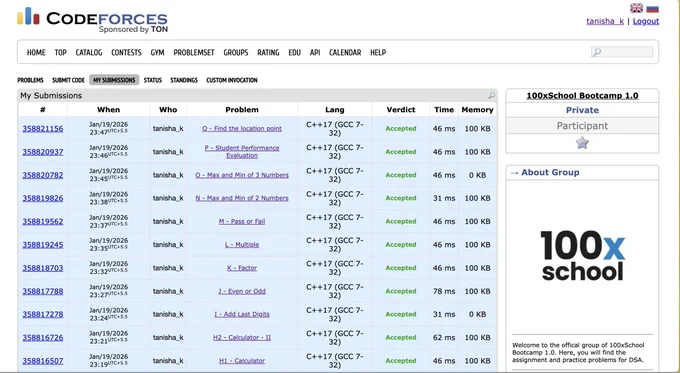
Task: Switch to SUBMIT CODE tab
Action: click(x=68, y=80)
